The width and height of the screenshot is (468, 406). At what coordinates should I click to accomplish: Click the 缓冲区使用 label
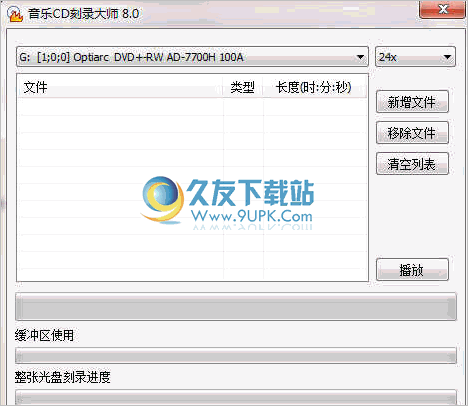coord(44,335)
